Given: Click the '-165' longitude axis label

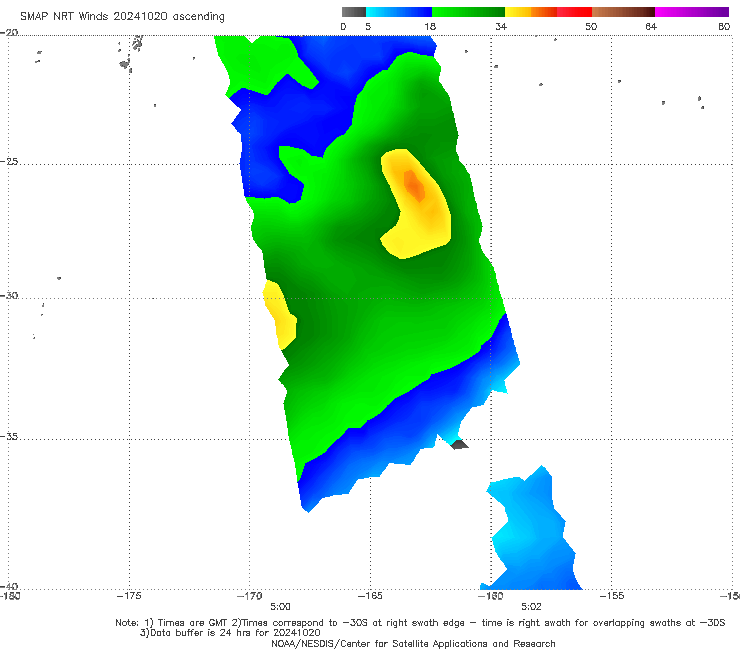Looking at the screenshot, I should click(x=370, y=596).
